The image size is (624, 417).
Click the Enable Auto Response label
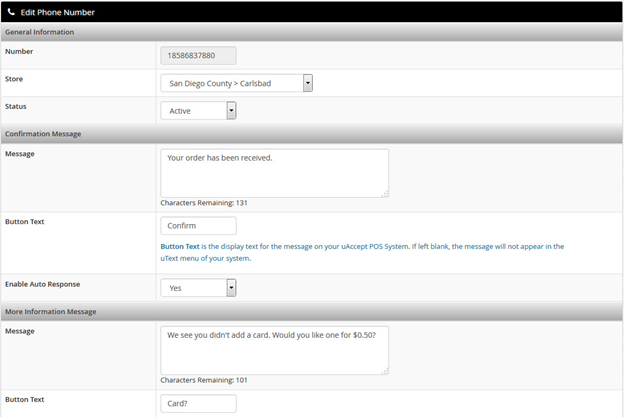[43, 284]
